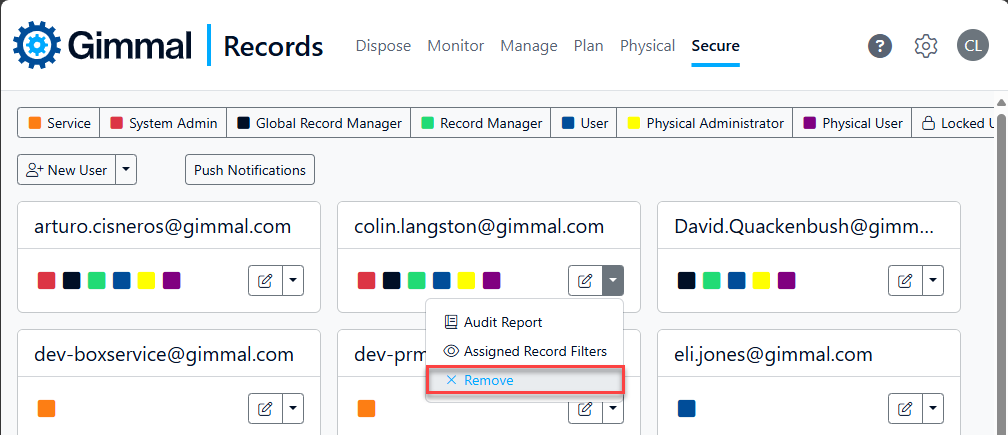Toggle the Service role filter
Screen dimensions: 1008x435
(x=60, y=123)
